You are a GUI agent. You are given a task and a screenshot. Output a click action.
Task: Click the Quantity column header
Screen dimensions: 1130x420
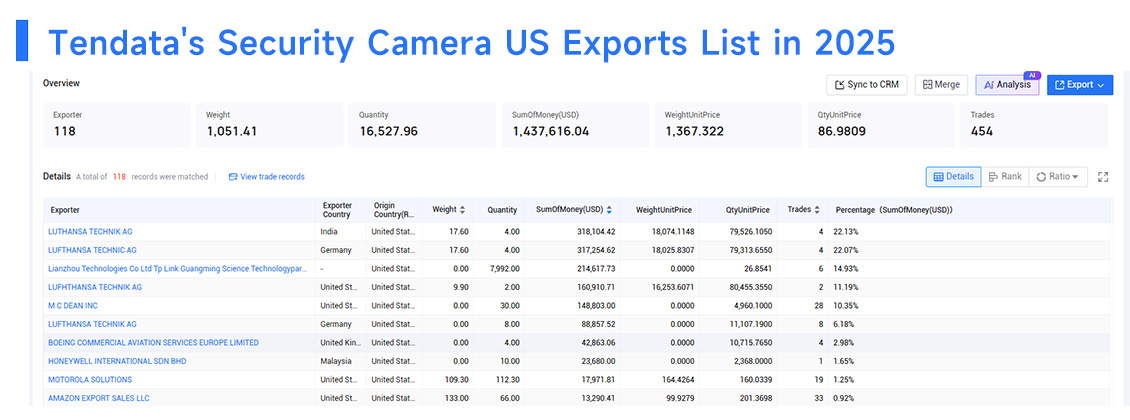(502, 210)
